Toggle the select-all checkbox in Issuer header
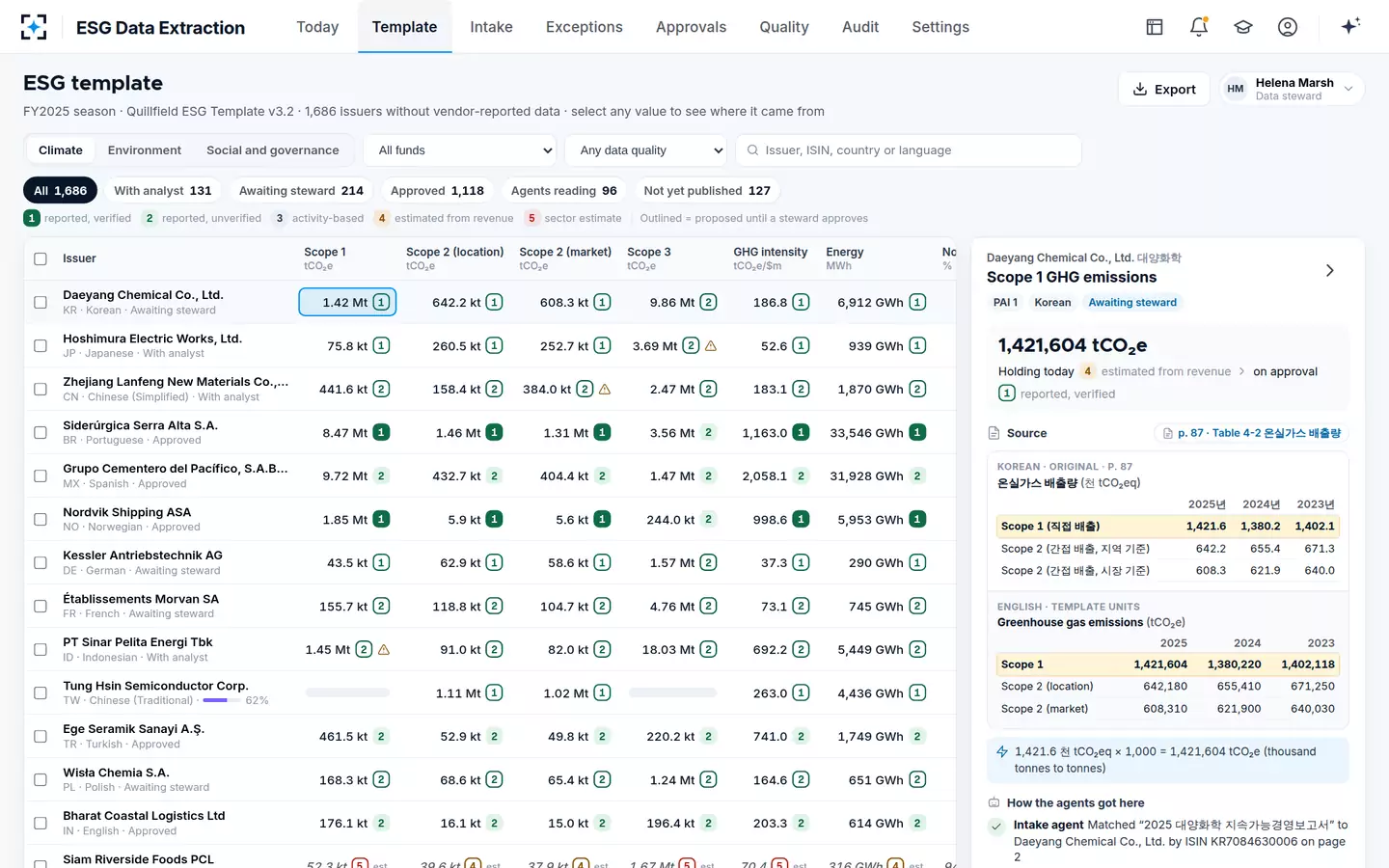Image resolution: width=1389 pixels, height=868 pixels. point(41,258)
